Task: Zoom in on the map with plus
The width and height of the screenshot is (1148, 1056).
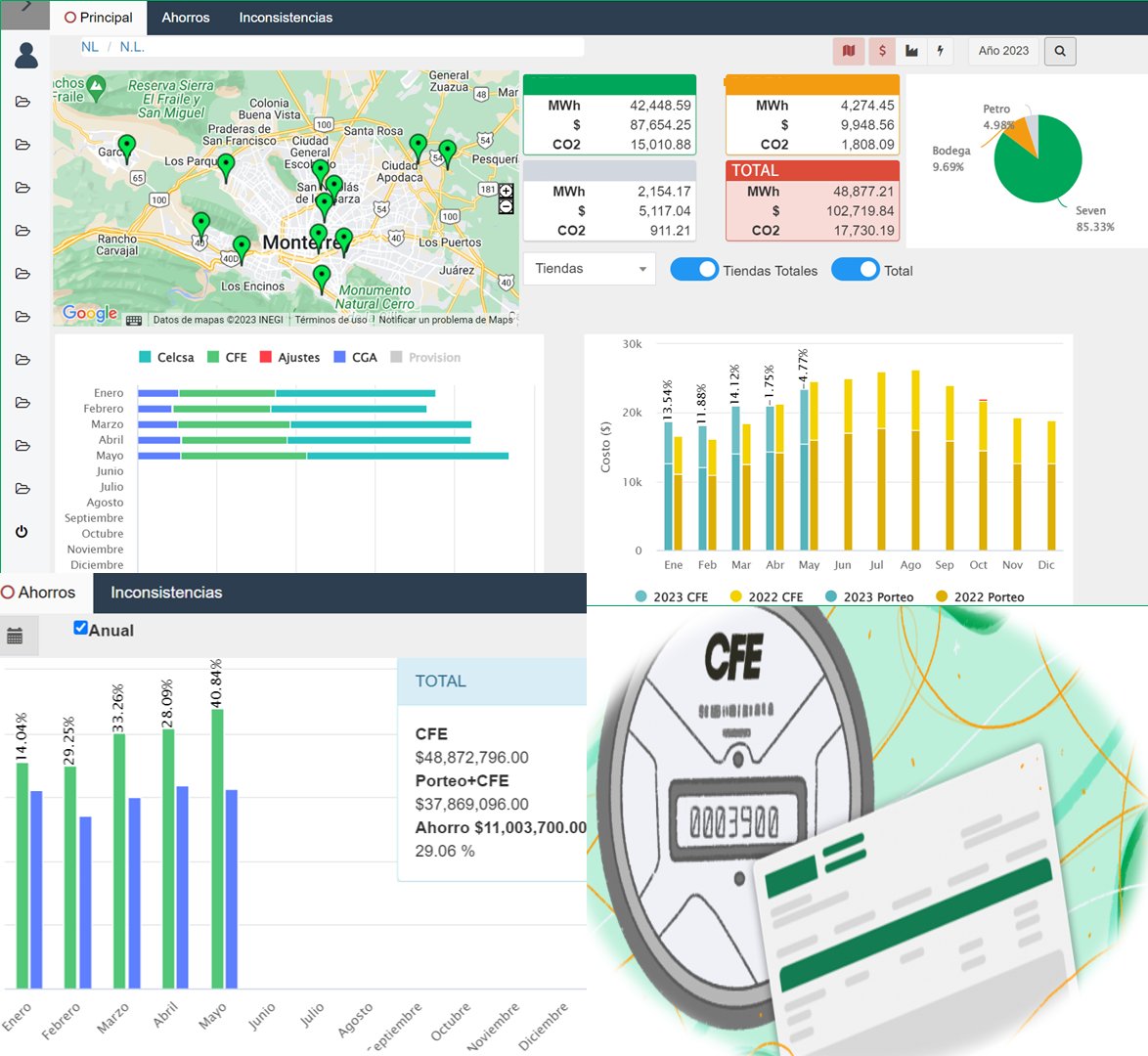Action: [506, 191]
